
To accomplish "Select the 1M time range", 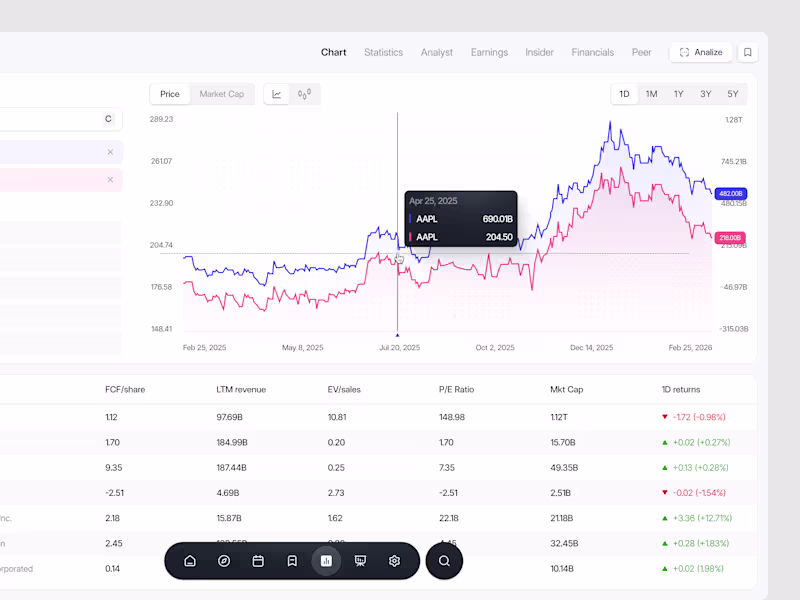I will pos(651,93).
